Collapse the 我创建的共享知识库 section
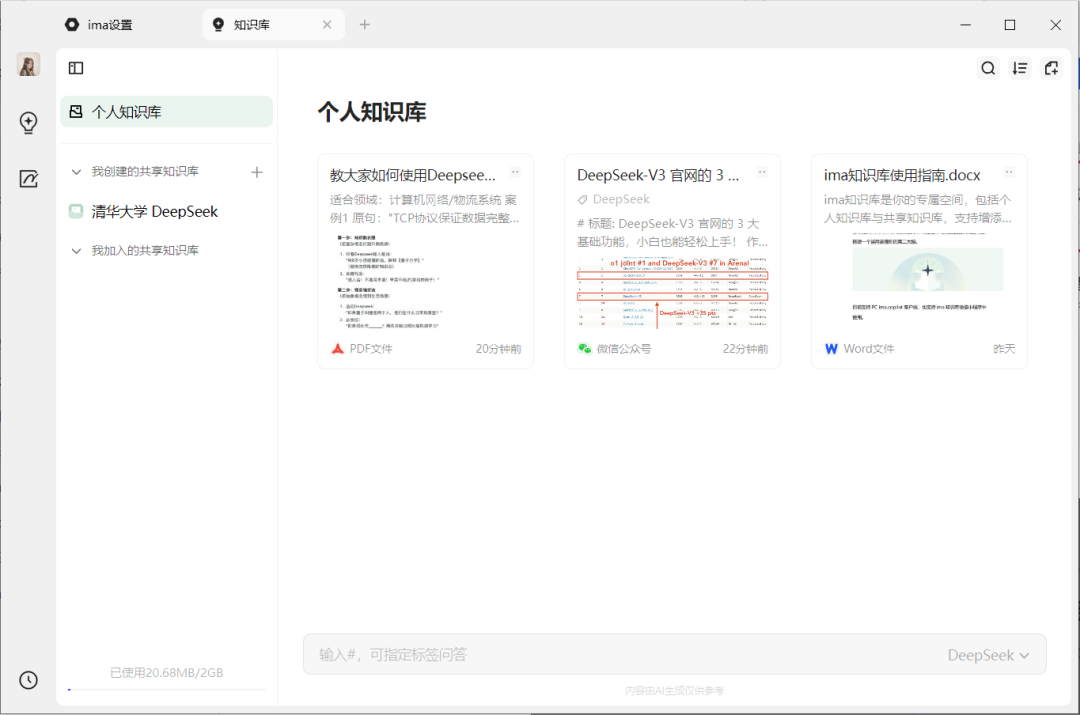This screenshot has width=1080, height=715. (x=75, y=171)
